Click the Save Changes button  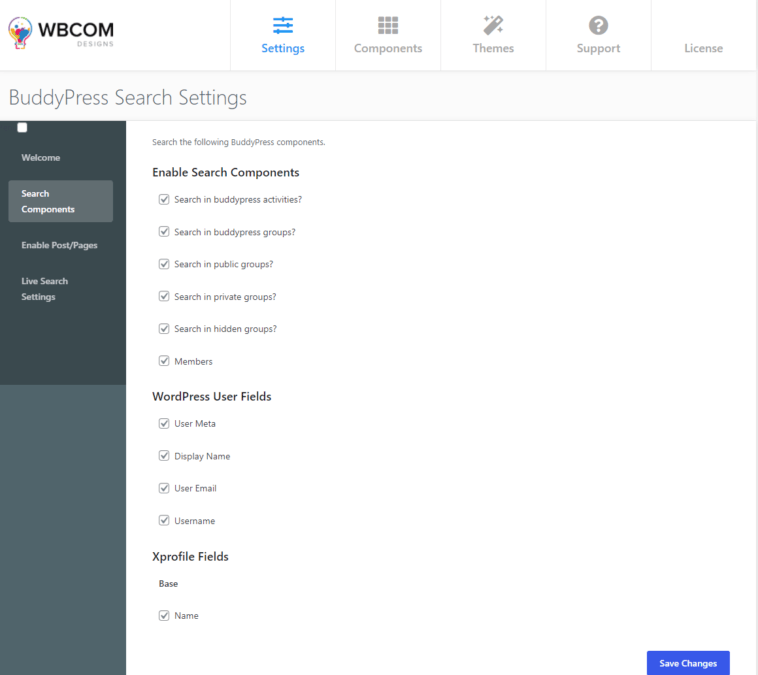[688, 663]
